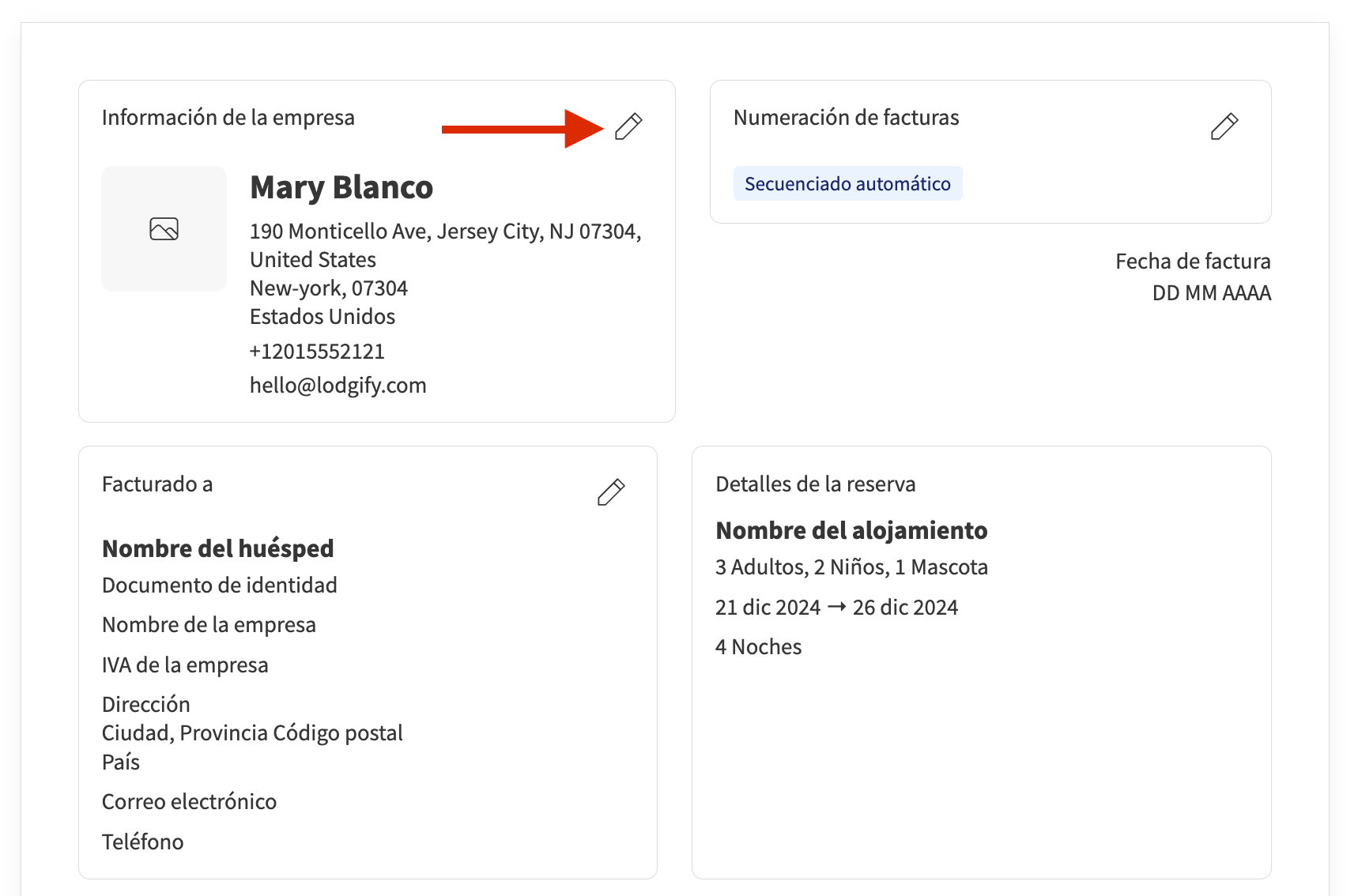Select the Ciudad, Provincia Código postal line
The width and height of the screenshot is (1358, 896).
point(252,733)
